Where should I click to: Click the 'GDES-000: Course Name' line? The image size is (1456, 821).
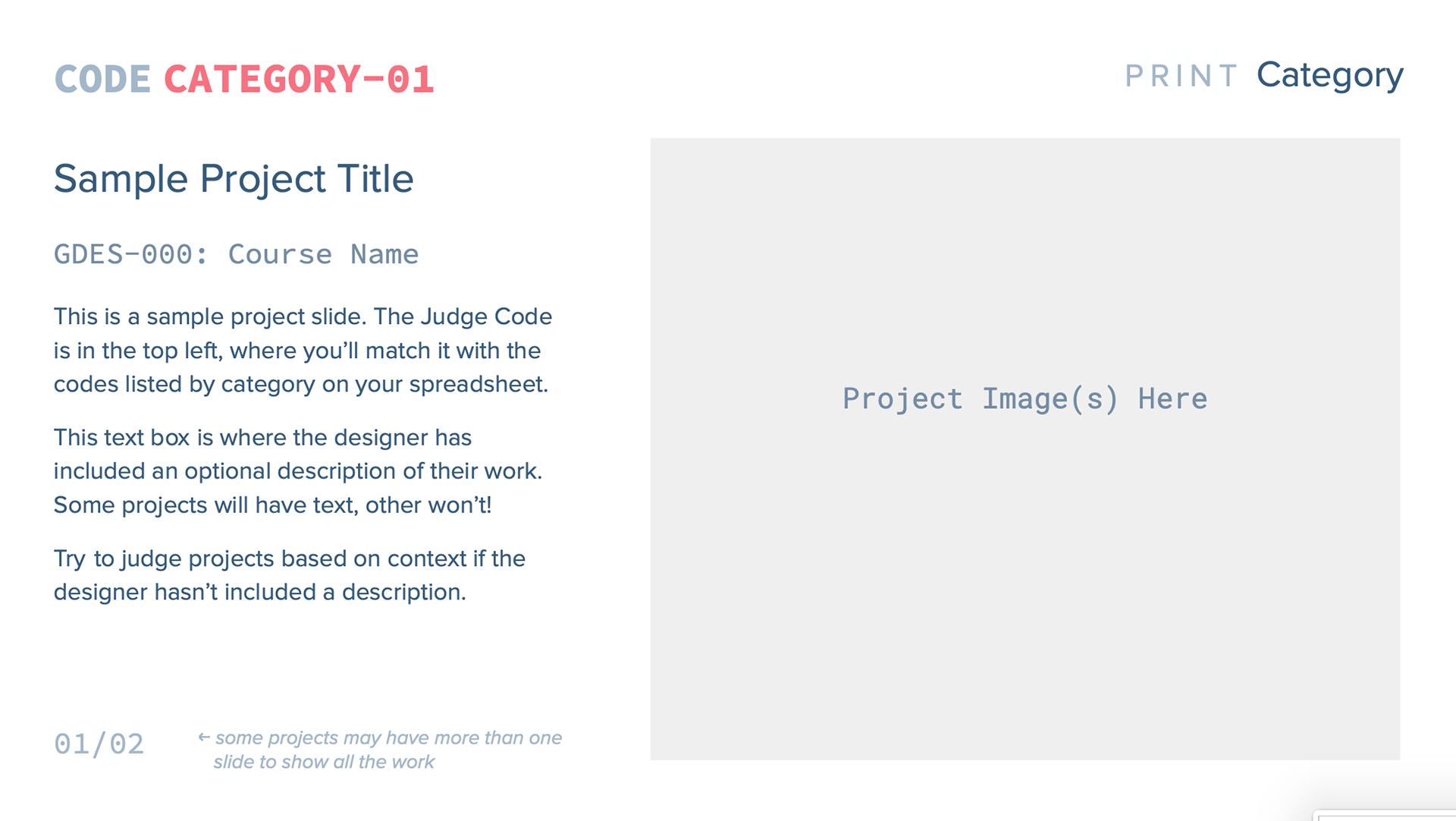coord(236,254)
